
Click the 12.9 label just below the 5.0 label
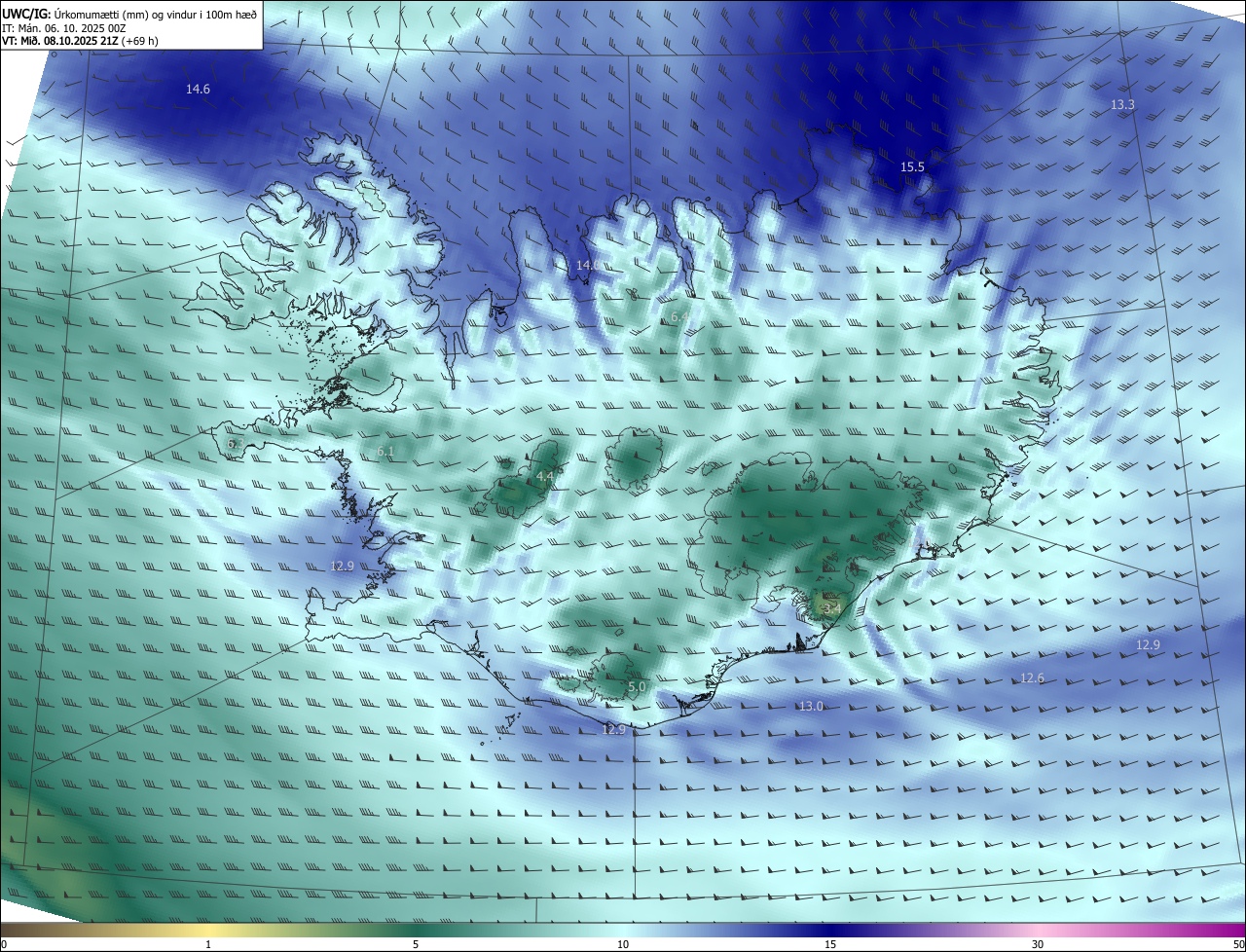pos(613,729)
